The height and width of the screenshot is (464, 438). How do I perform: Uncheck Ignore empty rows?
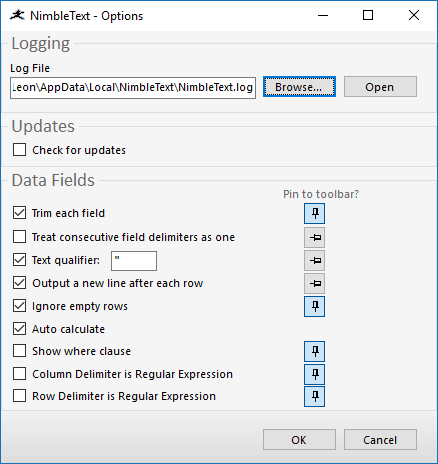coord(19,306)
